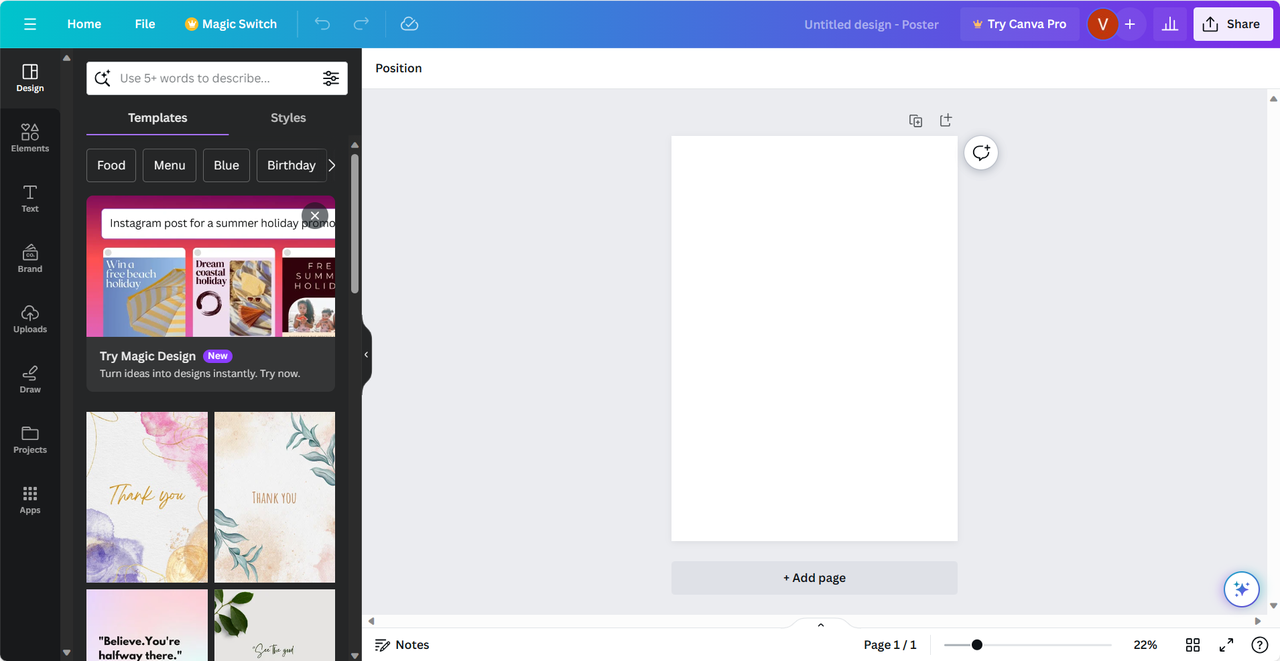Switch to the Styles tab
Screen dimensions: 1280x661
tap(288, 118)
